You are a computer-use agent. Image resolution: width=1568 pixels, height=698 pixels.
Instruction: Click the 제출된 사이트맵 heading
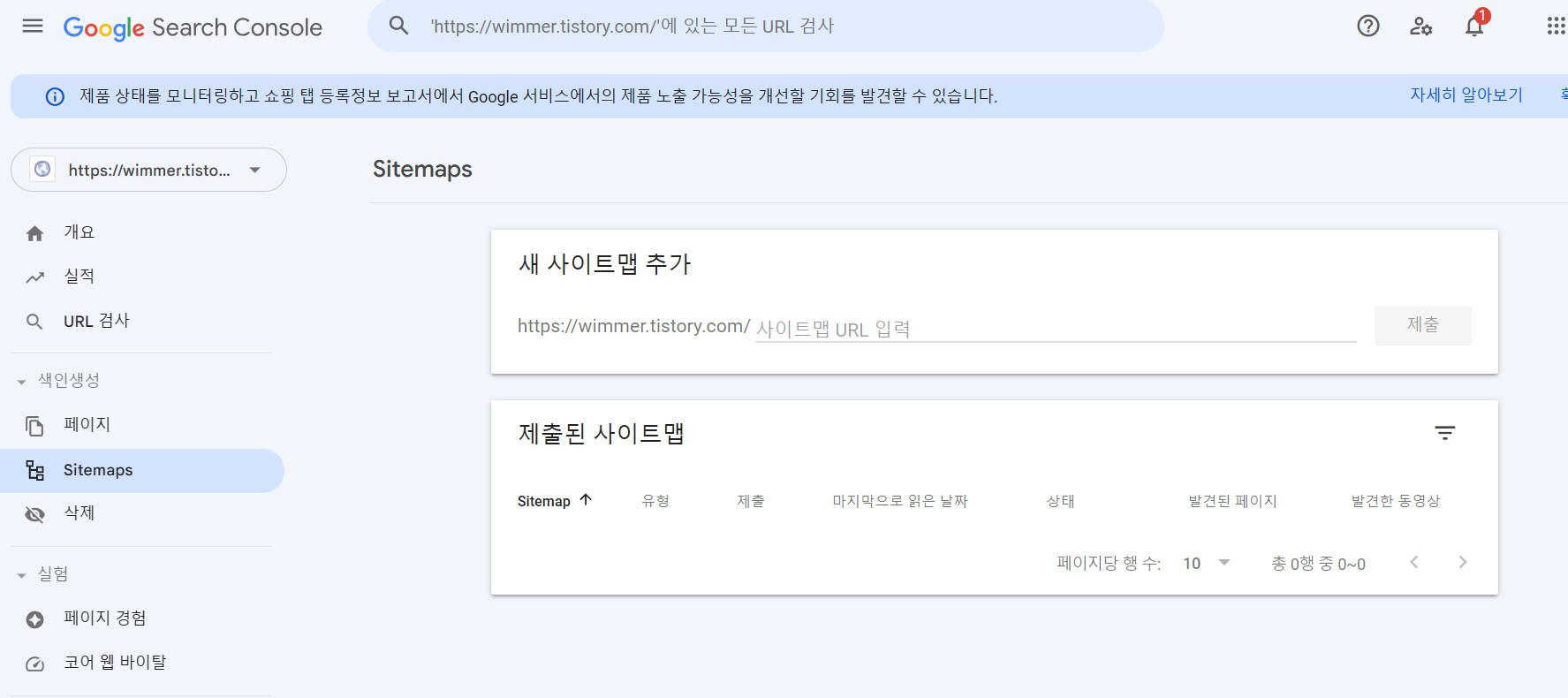[602, 433]
